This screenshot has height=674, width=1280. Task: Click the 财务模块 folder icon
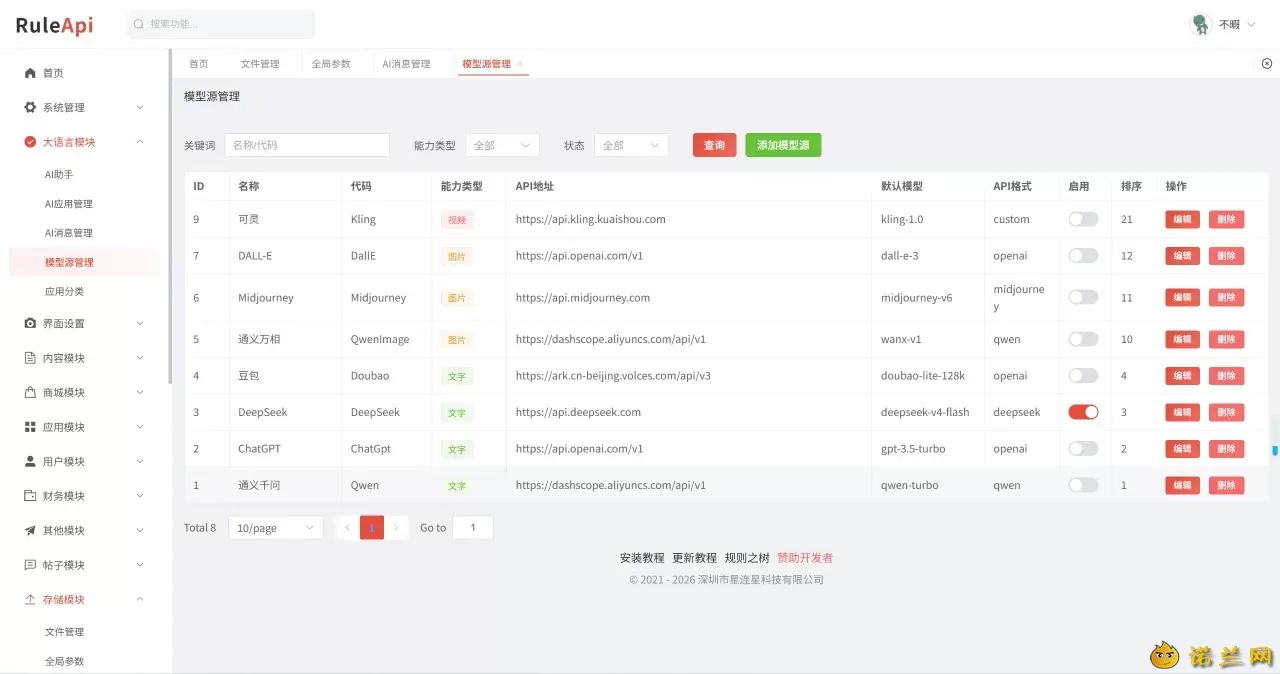30,496
